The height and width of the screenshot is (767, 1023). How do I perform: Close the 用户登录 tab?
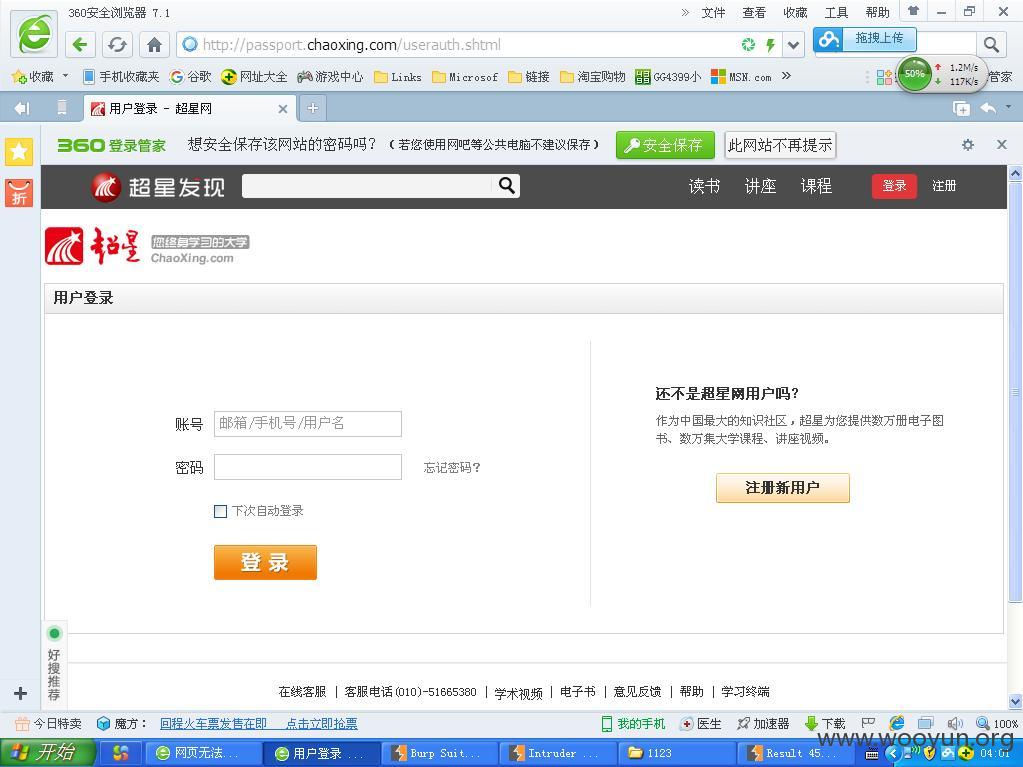(282, 109)
